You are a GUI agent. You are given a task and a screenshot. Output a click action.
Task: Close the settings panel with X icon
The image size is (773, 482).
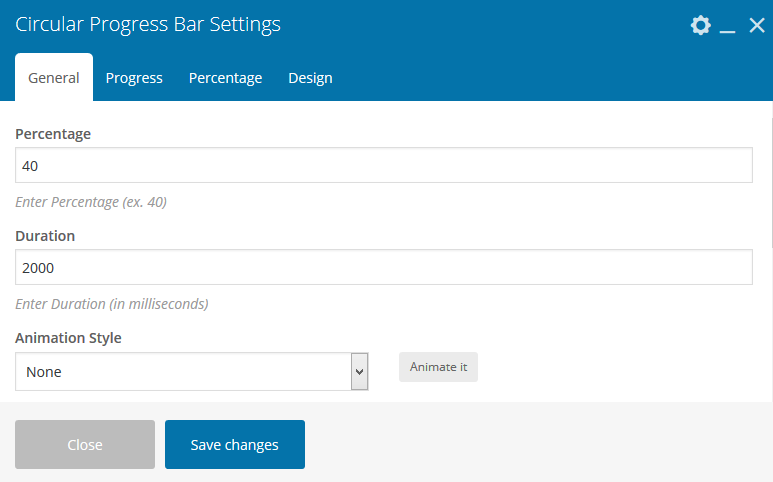pyautogui.click(x=757, y=26)
